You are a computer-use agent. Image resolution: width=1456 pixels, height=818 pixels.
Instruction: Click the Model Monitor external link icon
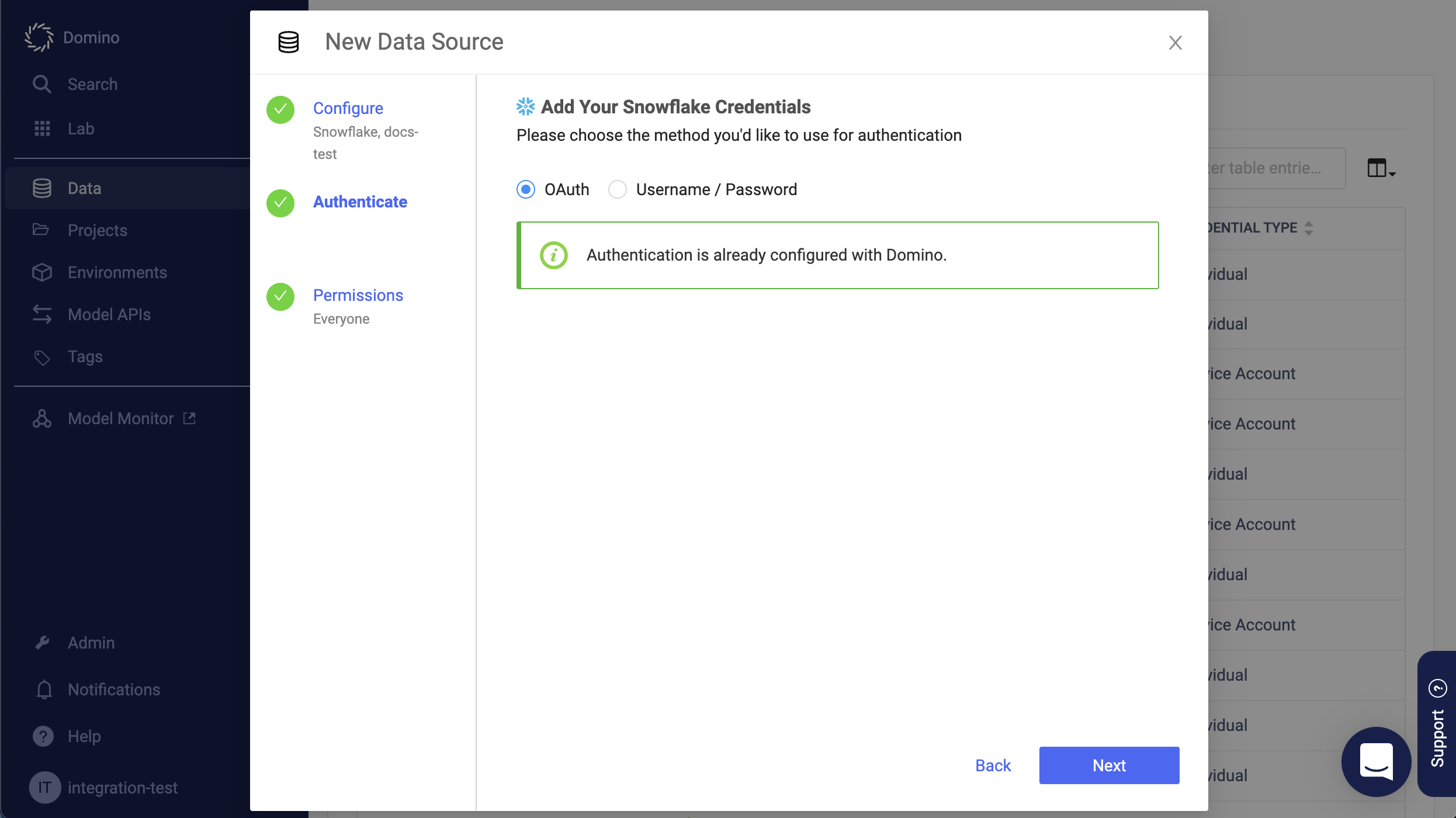click(189, 418)
